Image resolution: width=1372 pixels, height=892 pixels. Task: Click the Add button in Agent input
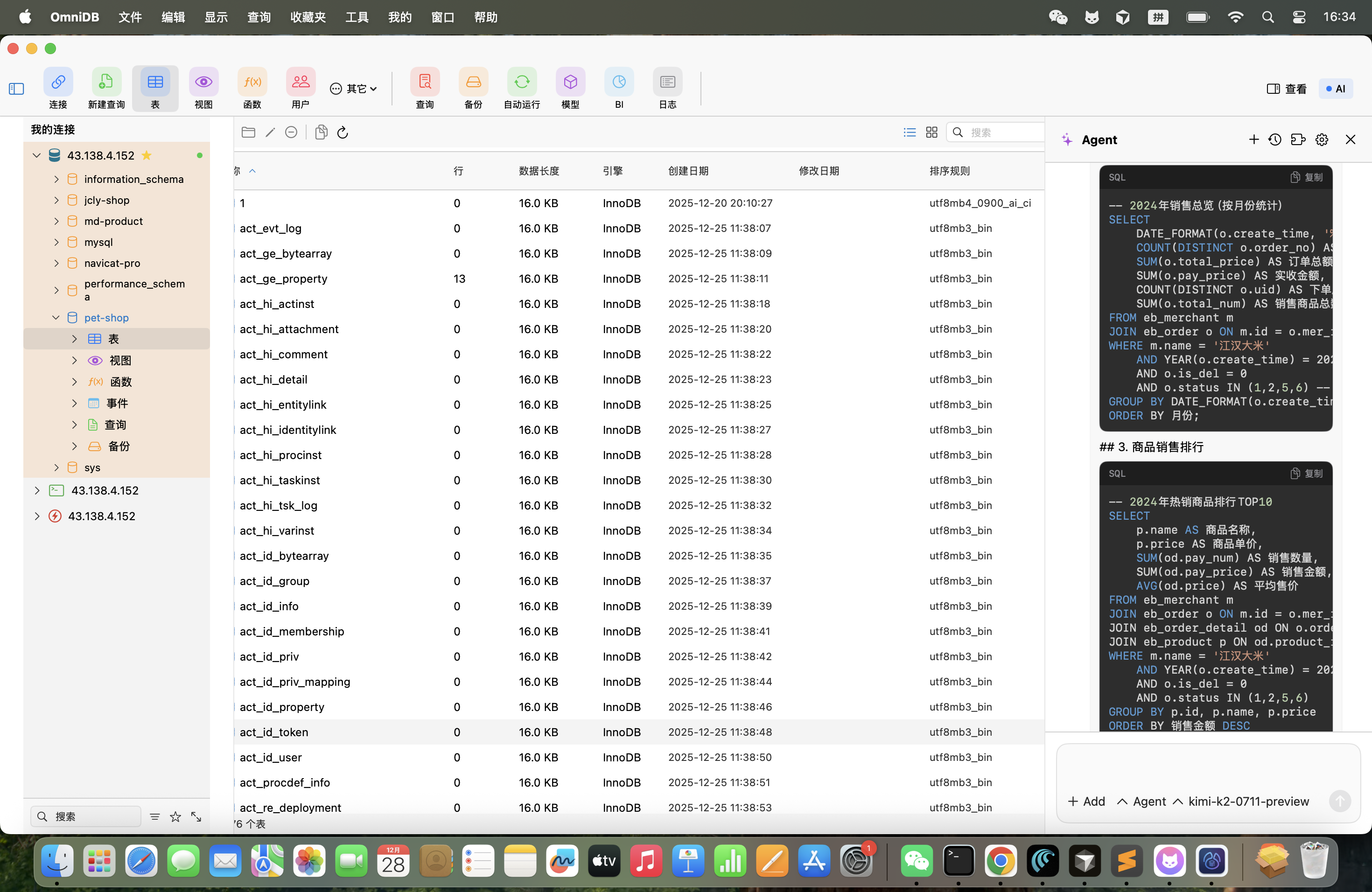[x=1087, y=801]
